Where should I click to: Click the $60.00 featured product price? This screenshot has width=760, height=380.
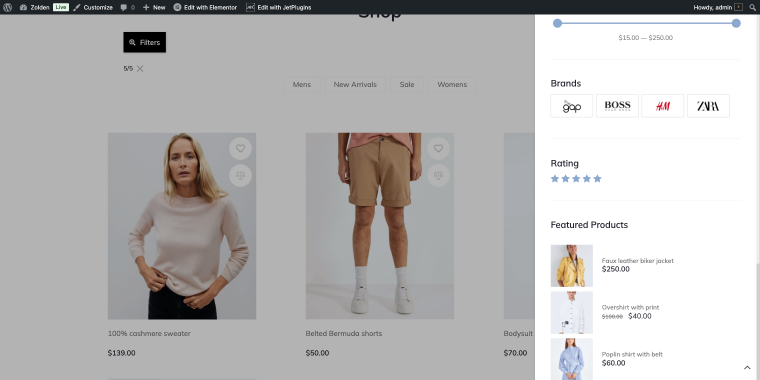click(x=613, y=363)
